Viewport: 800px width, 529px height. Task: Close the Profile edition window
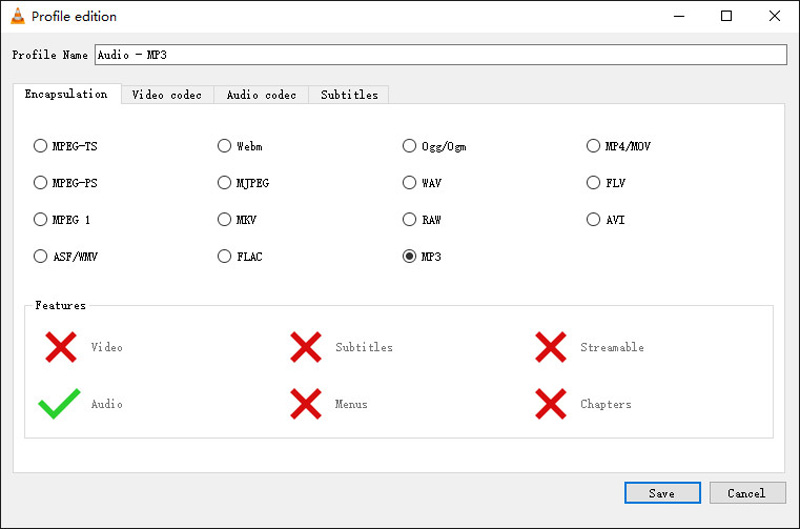(x=774, y=16)
